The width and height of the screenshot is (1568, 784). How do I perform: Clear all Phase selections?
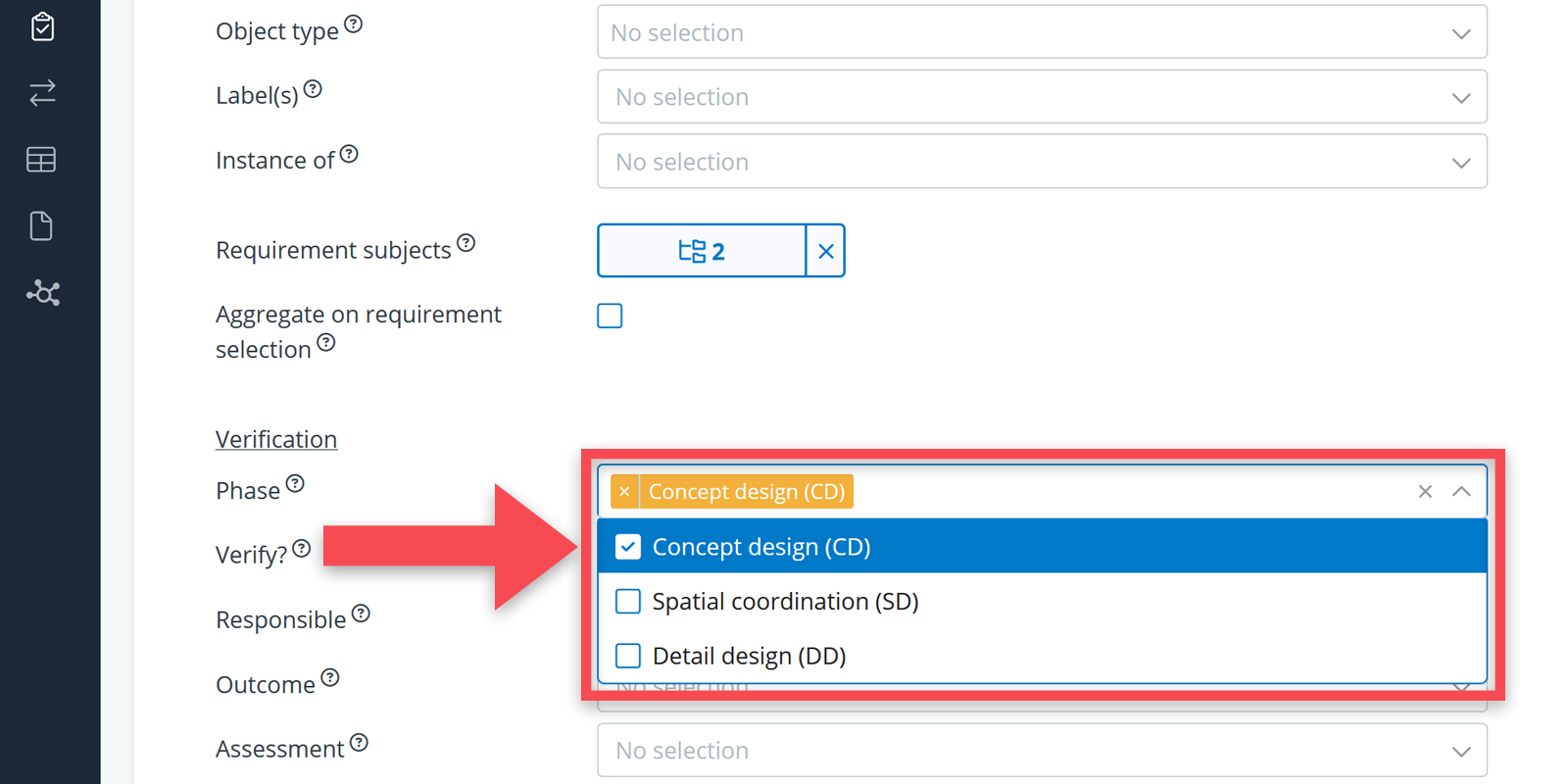1425,492
